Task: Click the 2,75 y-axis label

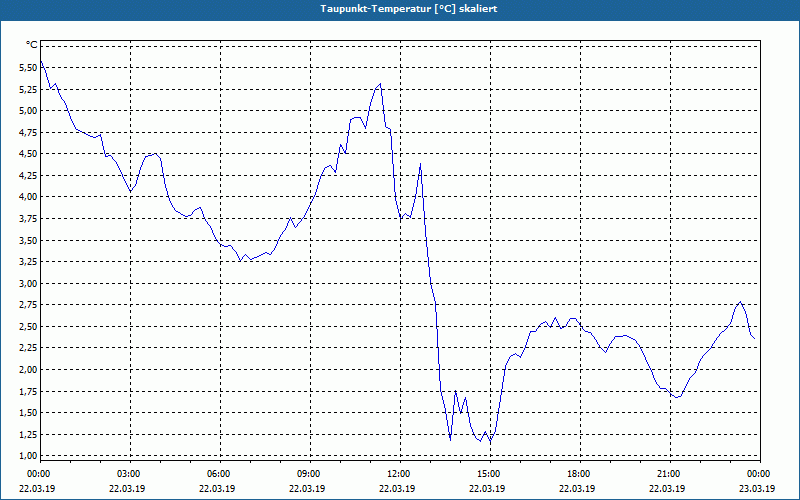Action: (29, 305)
